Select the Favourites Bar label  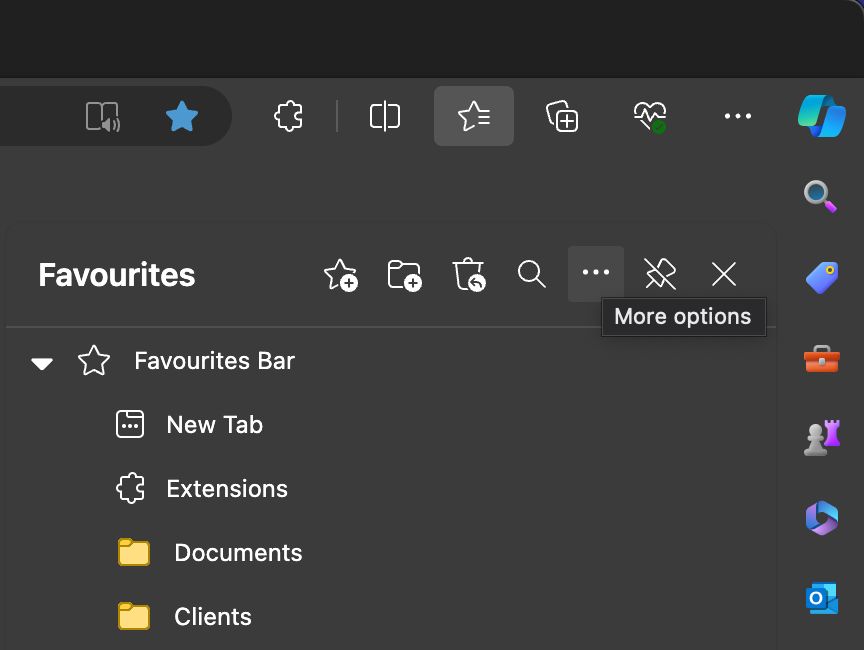(x=214, y=361)
